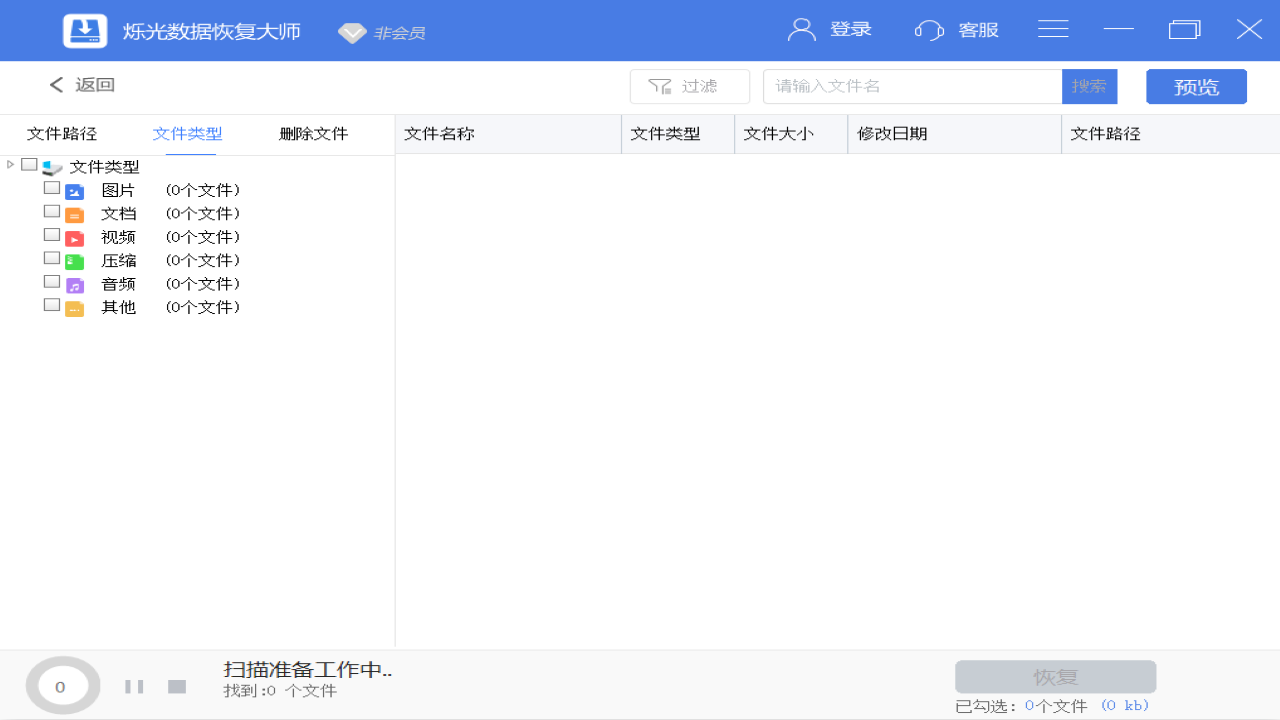Select the 图片 image type icon

click(73, 190)
